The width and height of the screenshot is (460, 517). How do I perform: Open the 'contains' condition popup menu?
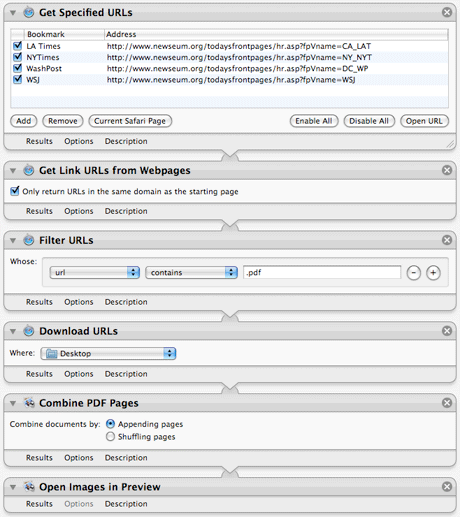click(x=191, y=272)
